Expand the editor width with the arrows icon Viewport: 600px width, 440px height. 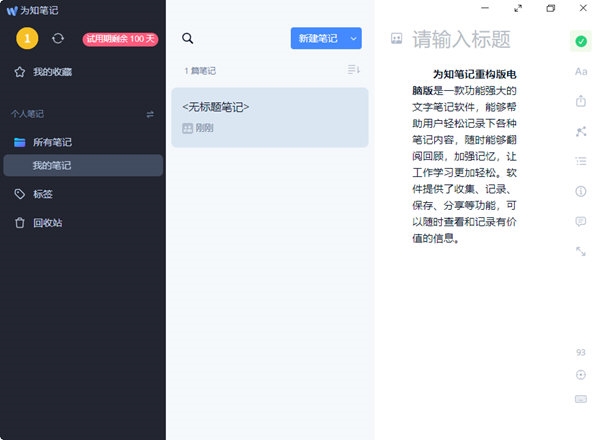(581, 251)
